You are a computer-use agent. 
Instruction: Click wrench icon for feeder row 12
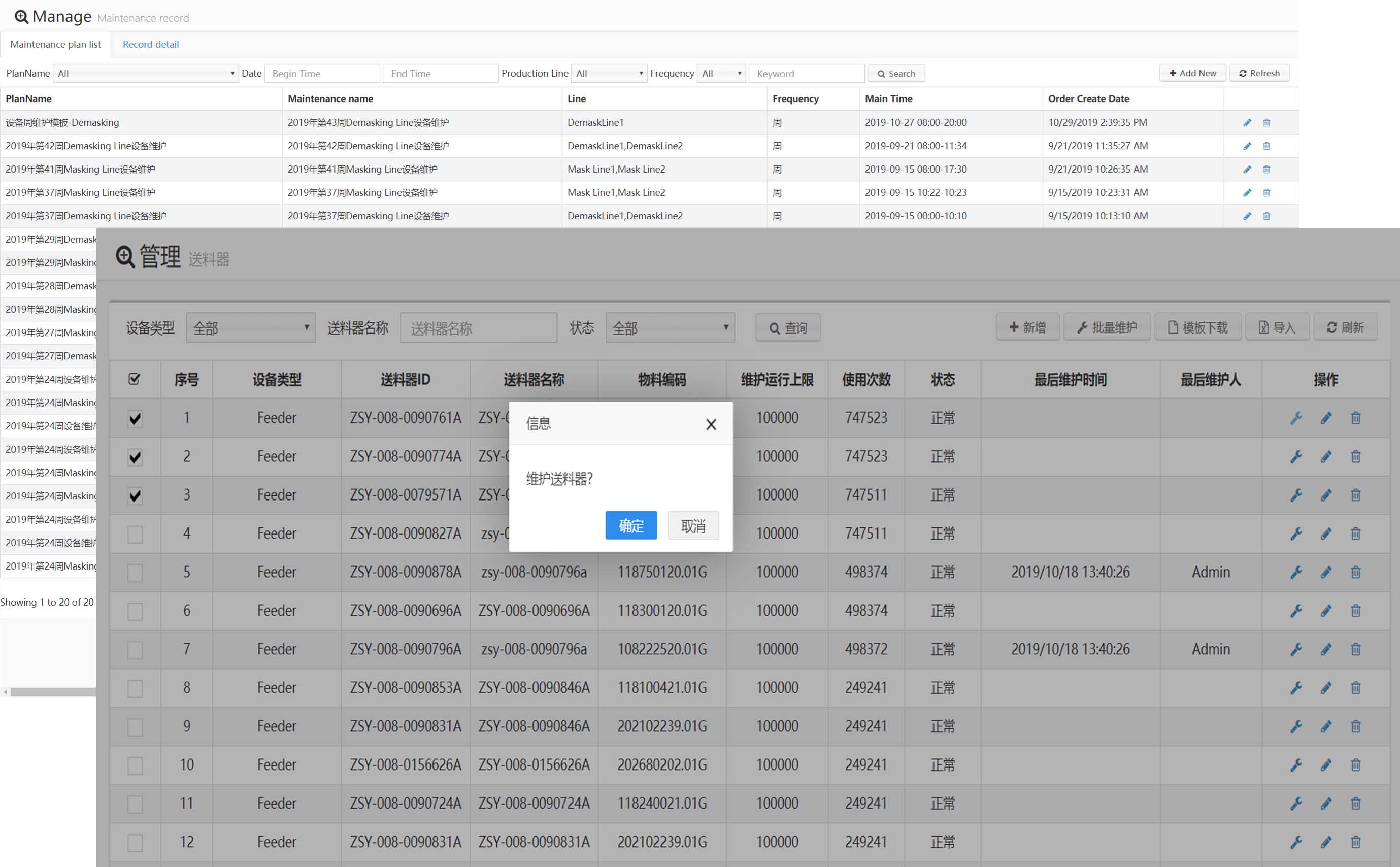point(1295,842)
